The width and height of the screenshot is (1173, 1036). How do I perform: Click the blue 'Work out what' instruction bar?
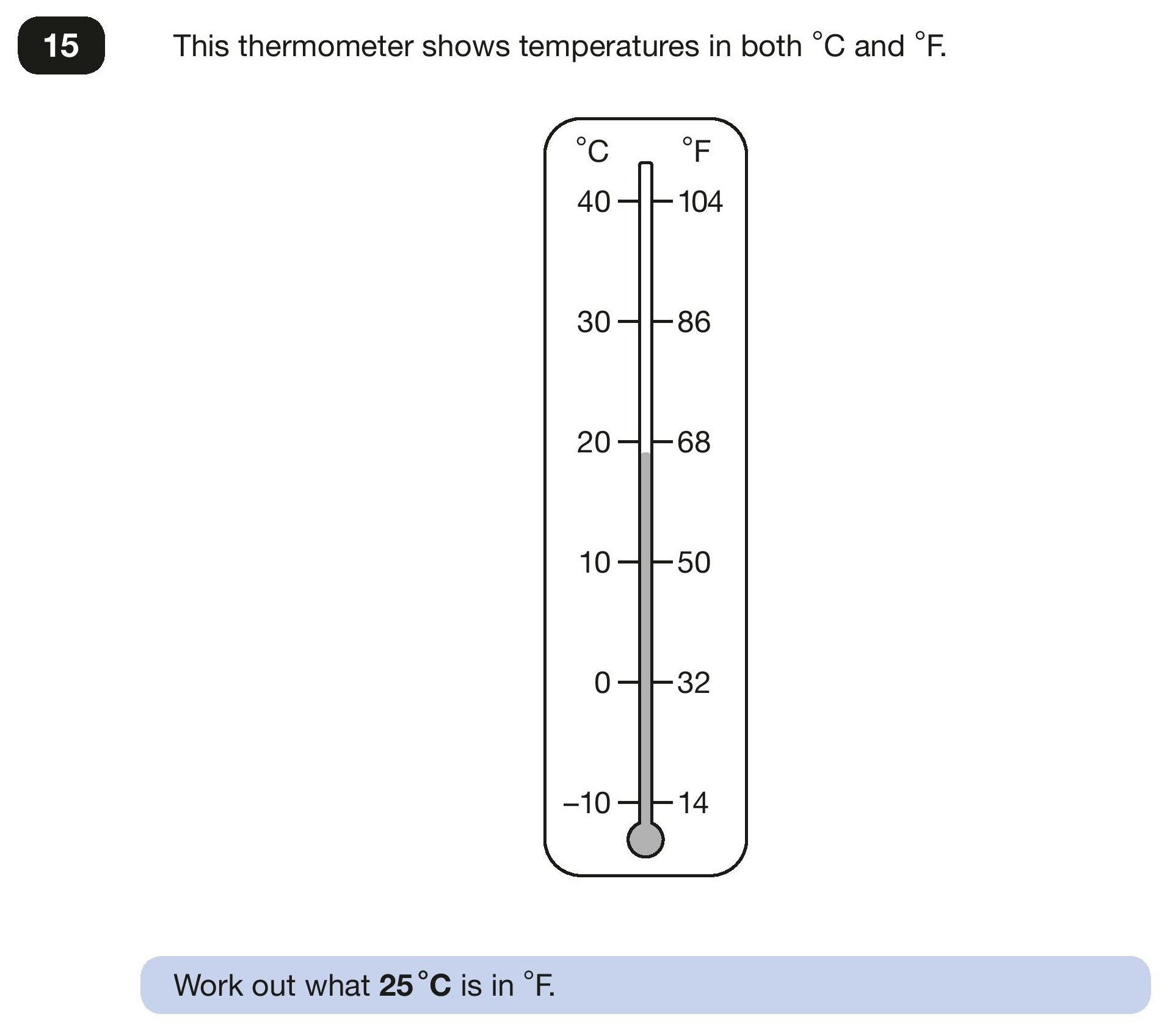[x=645, y=985]
